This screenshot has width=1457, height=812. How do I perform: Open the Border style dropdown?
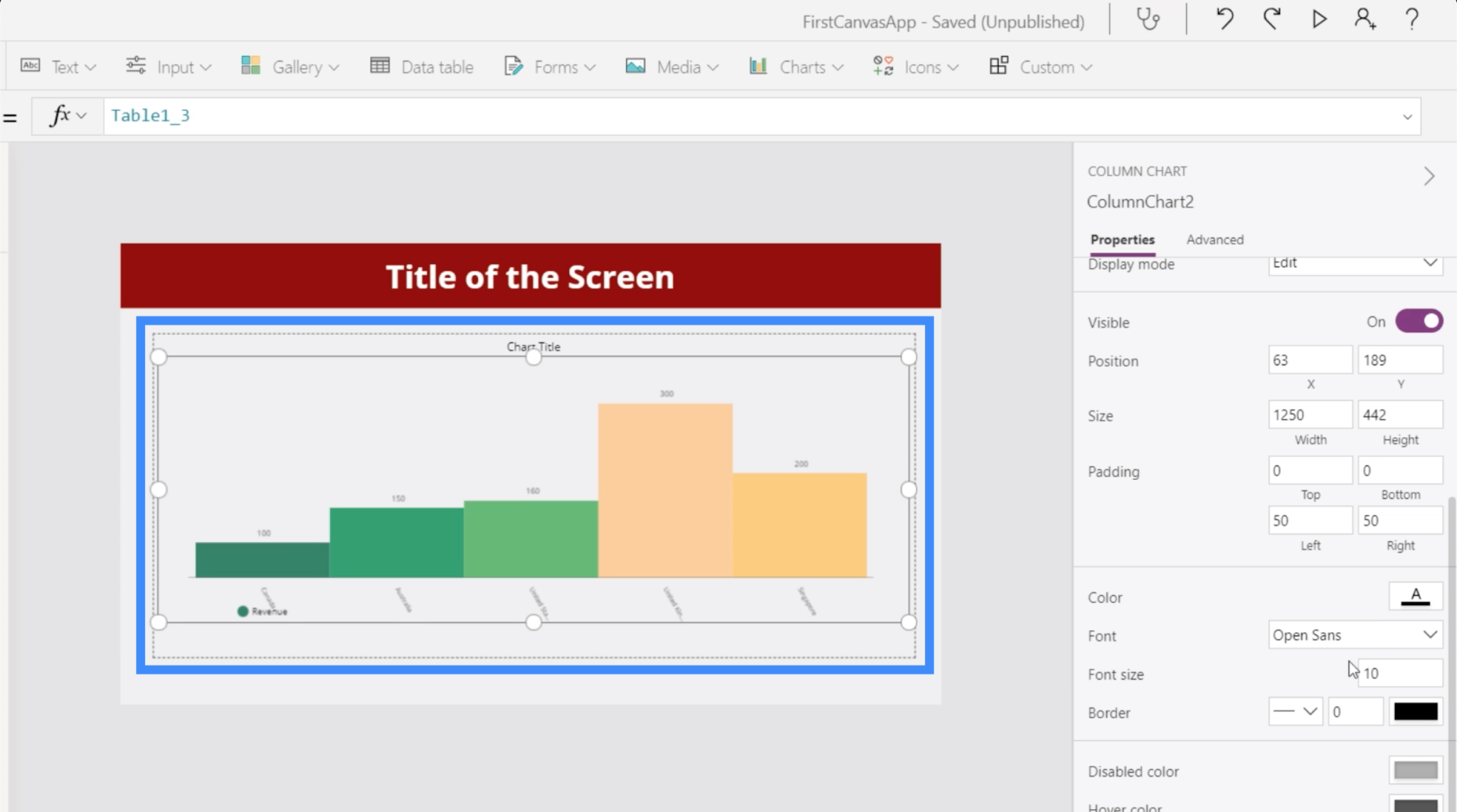click(x=1295, y=712)
